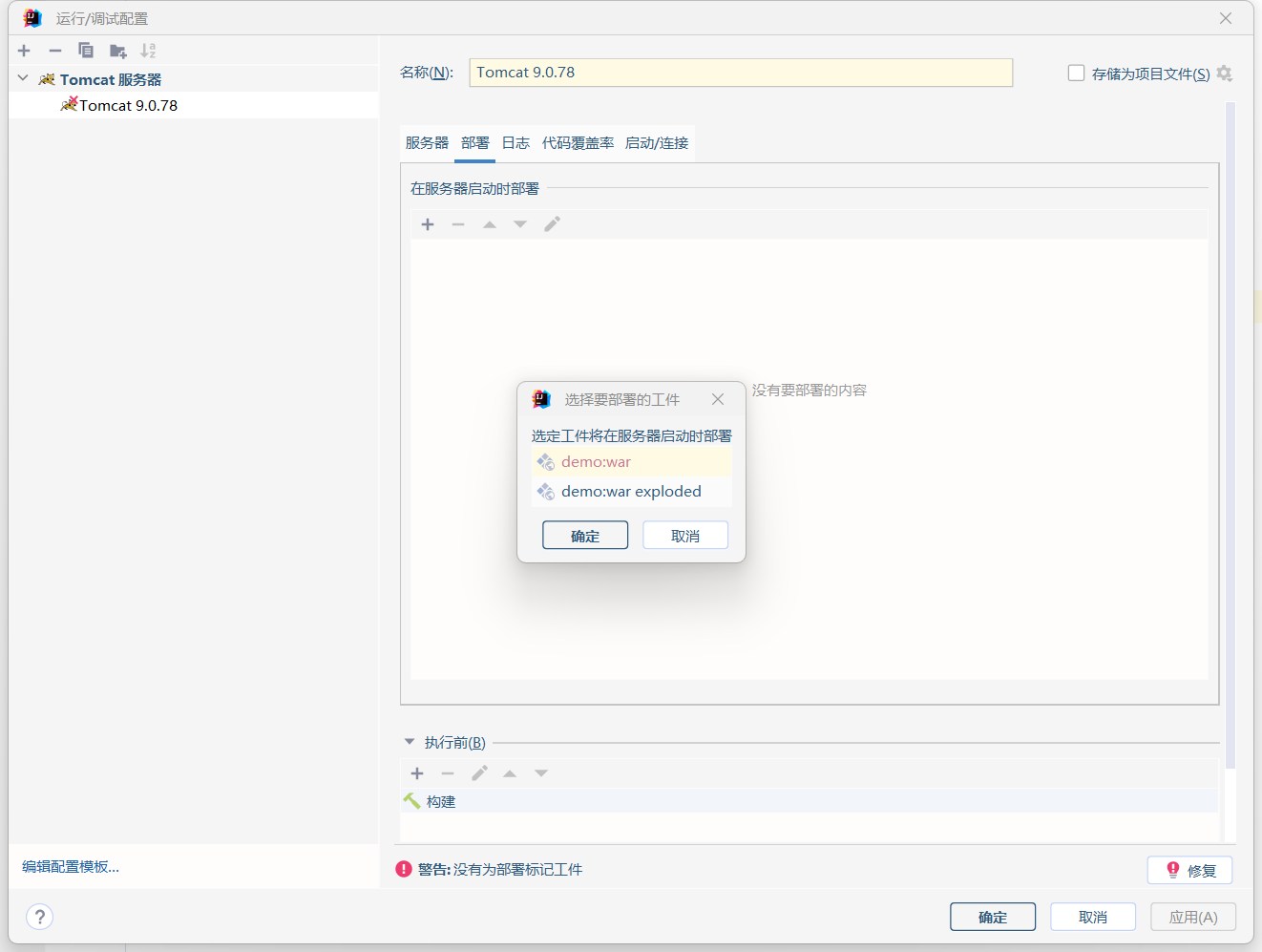Select the Tomcat 9.0.78 configuration
The width and height of the screenshot is (1262, 952).
(x=194, y=105)
